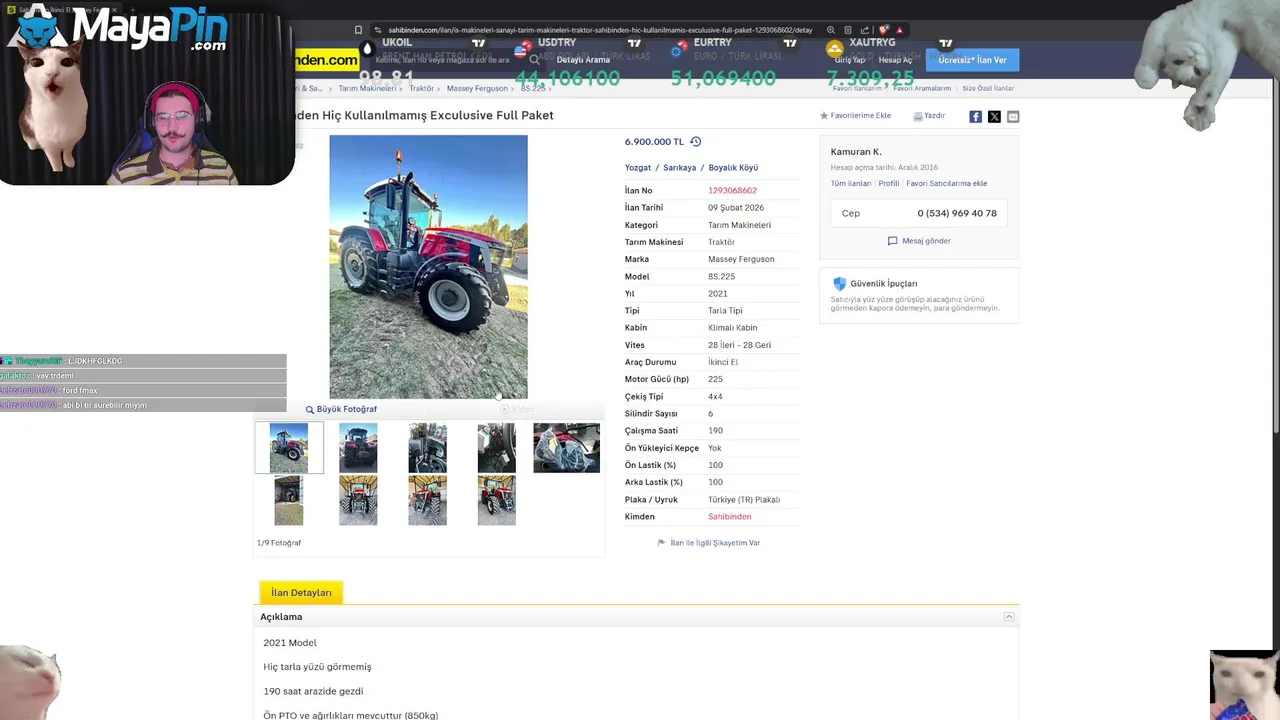Click listing number 1293068602
This screenshot has width=1280, height=720.
(732, 191)
